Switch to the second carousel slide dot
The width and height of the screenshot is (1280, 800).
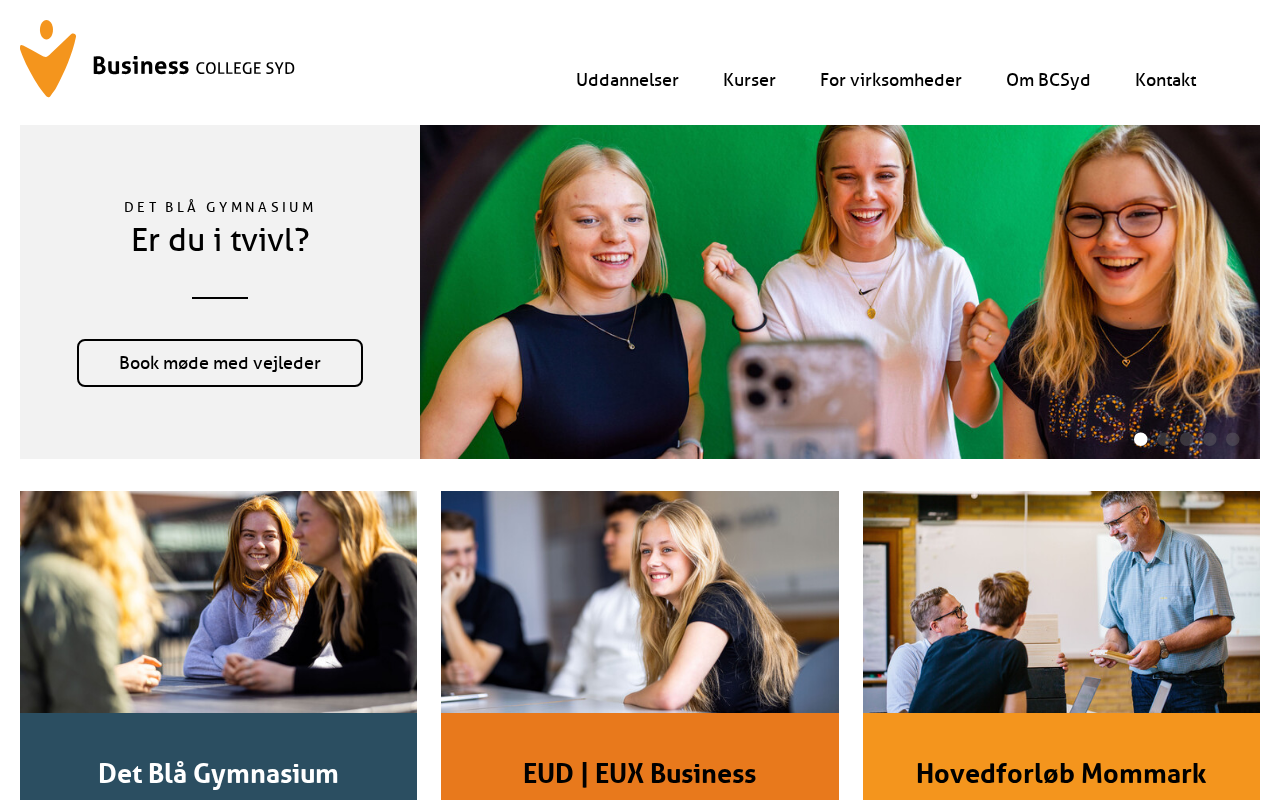point(1164,439)
